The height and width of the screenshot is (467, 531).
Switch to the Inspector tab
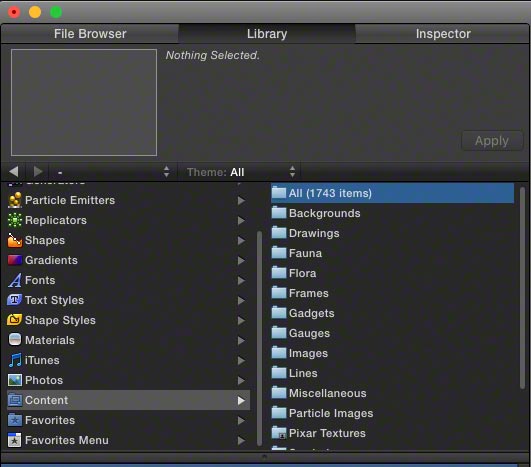(x=443, y=34)
